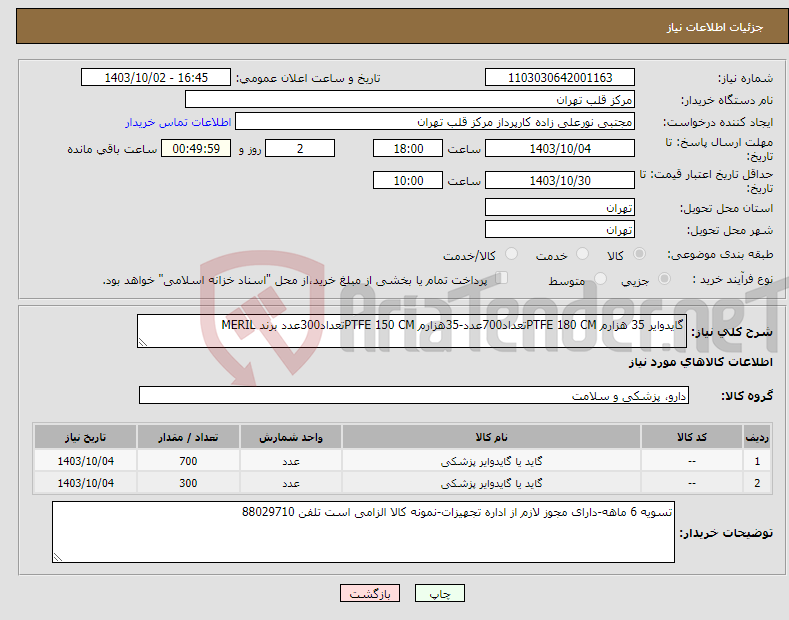Click the واحد شمارش column header
Viewport: 789px width, 620px height.
click(291, 437)
